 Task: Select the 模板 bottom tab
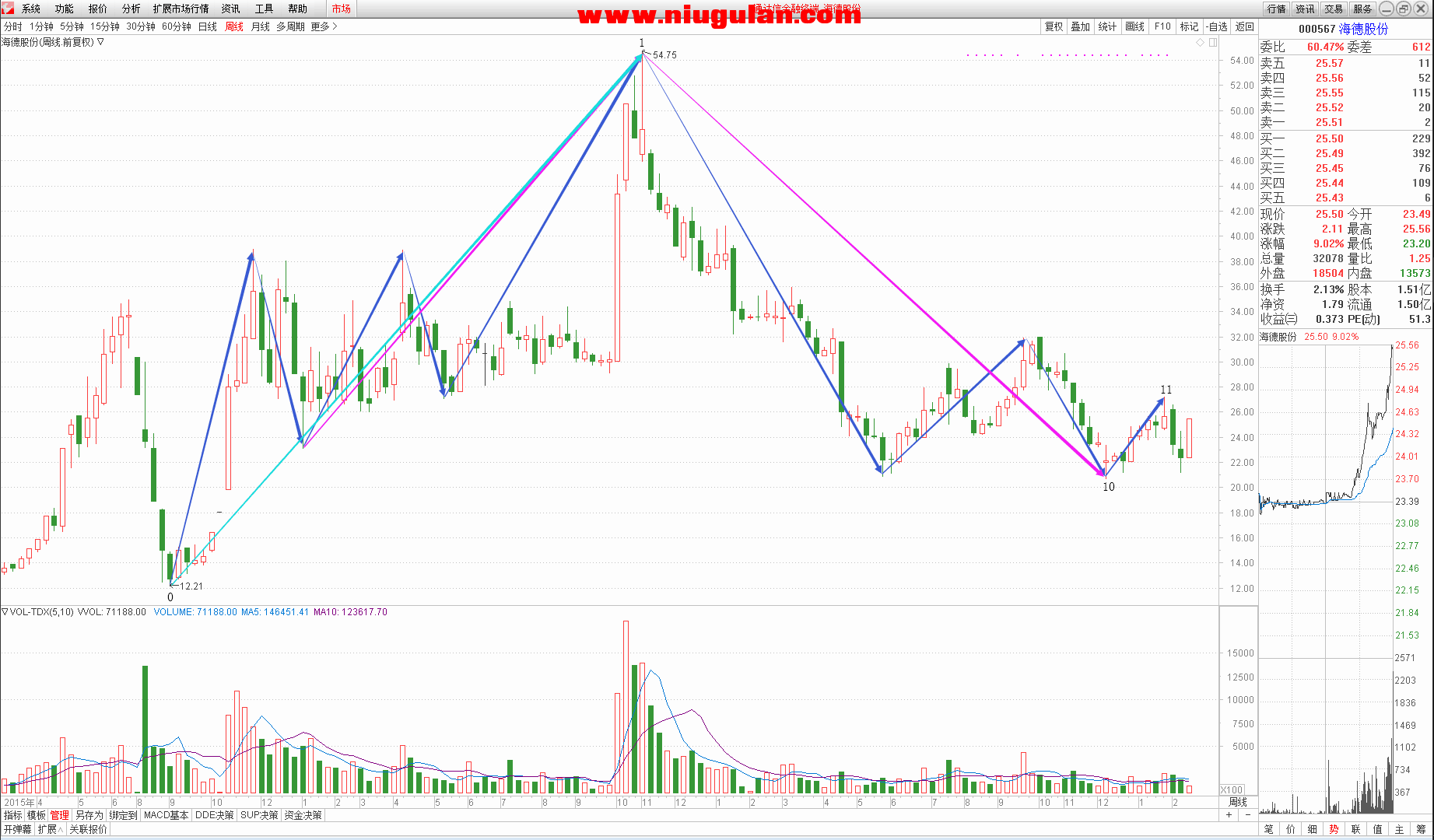(37, 815)
